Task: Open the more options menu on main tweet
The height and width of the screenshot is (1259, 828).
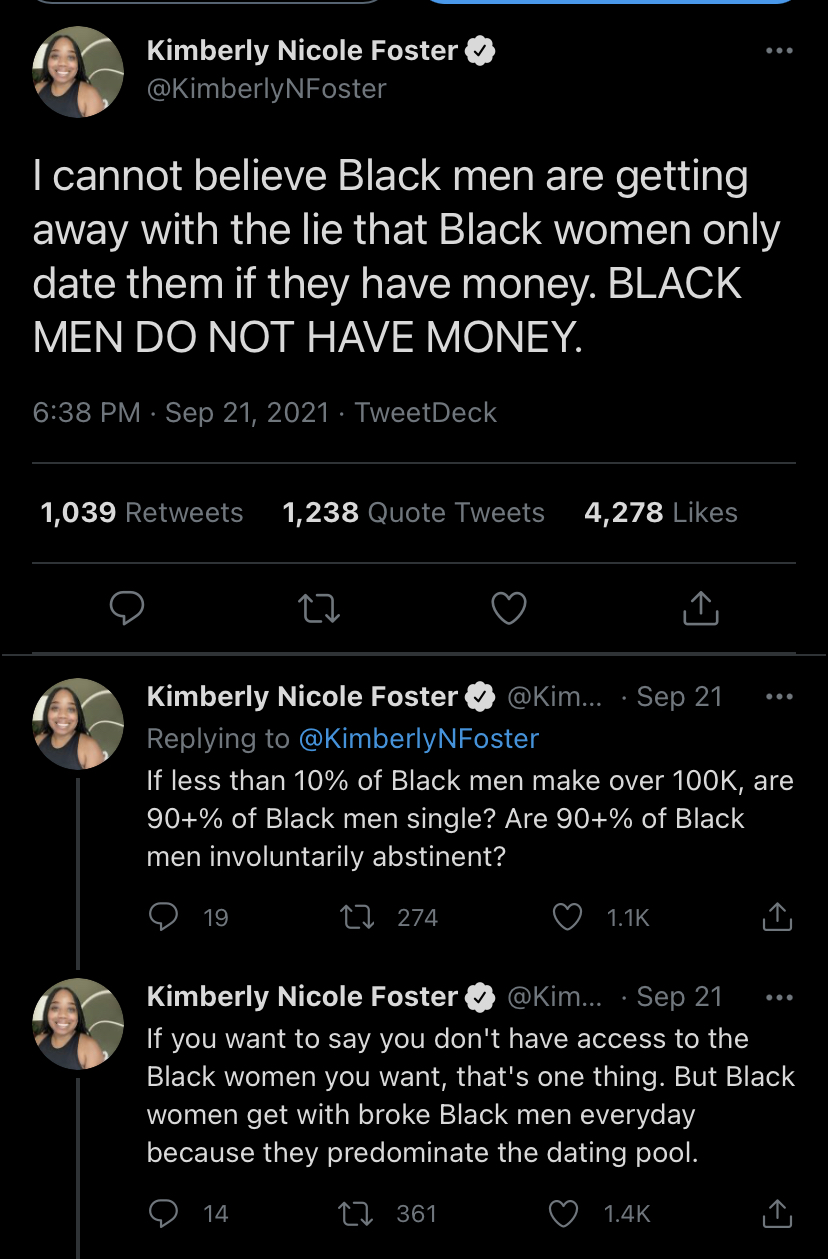Action: point(779,51)
